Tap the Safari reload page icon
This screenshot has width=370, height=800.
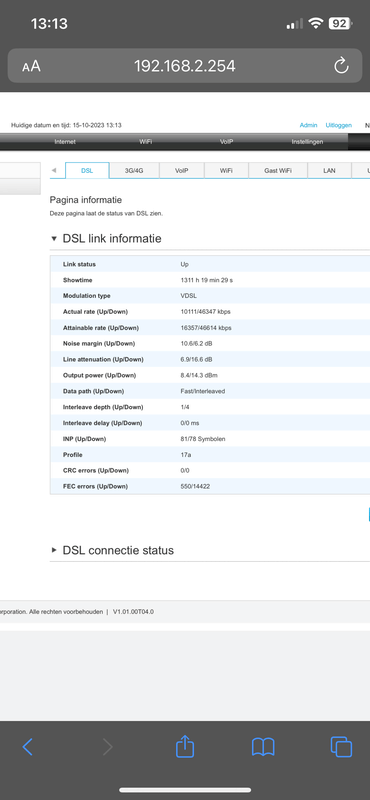tap(341, 65)
